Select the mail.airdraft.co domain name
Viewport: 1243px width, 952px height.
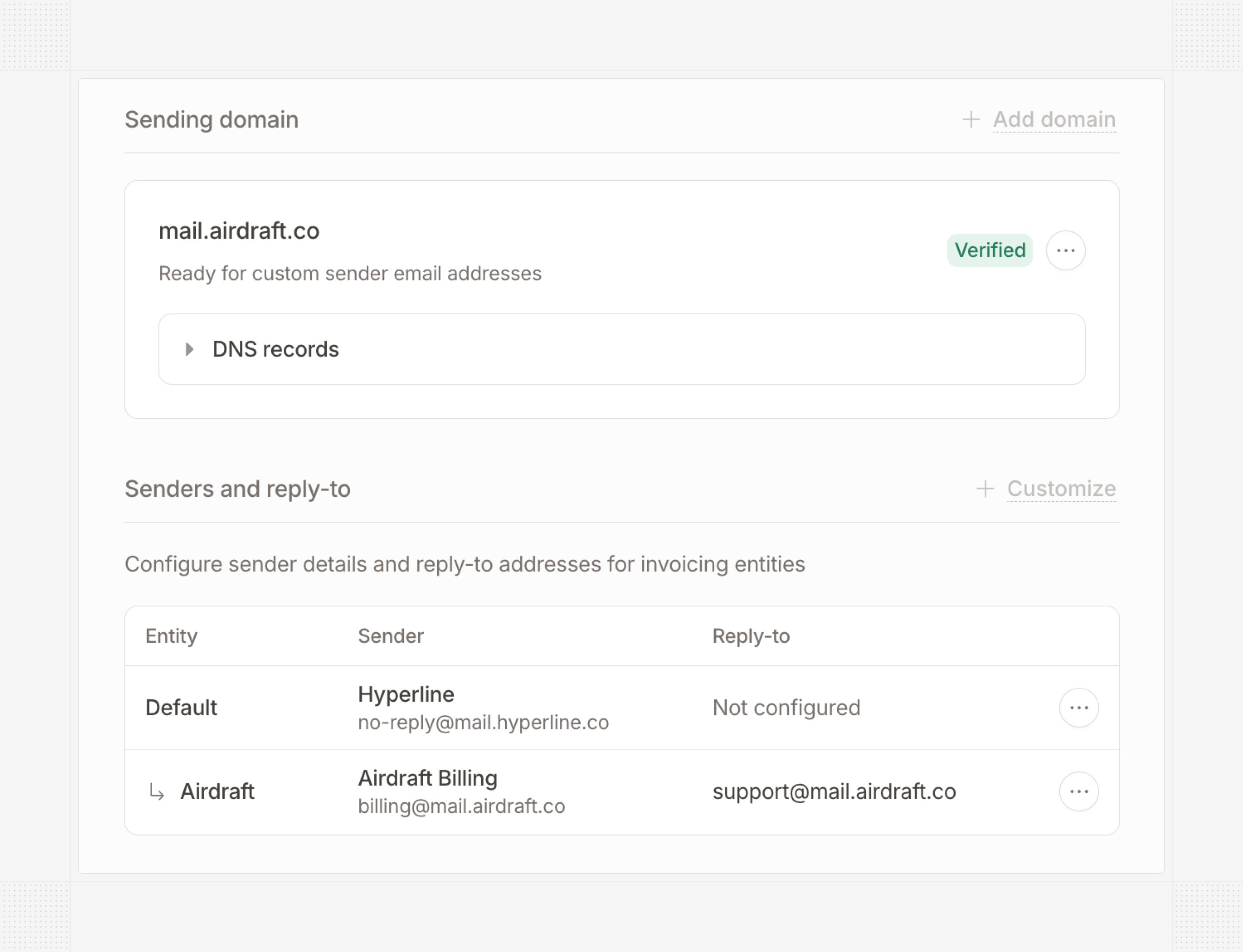point(239,230)
